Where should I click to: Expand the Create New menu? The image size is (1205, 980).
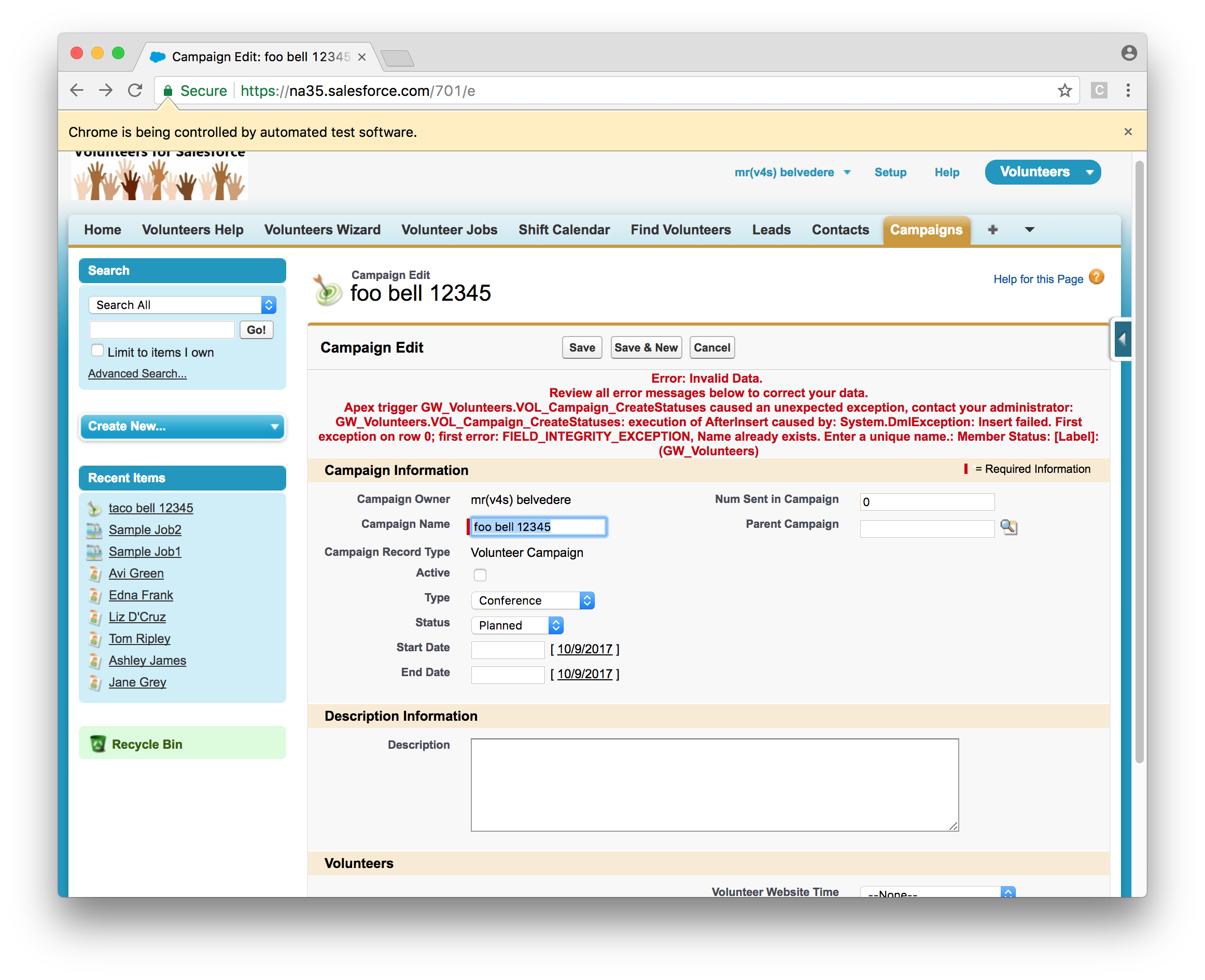coord(183,426)
